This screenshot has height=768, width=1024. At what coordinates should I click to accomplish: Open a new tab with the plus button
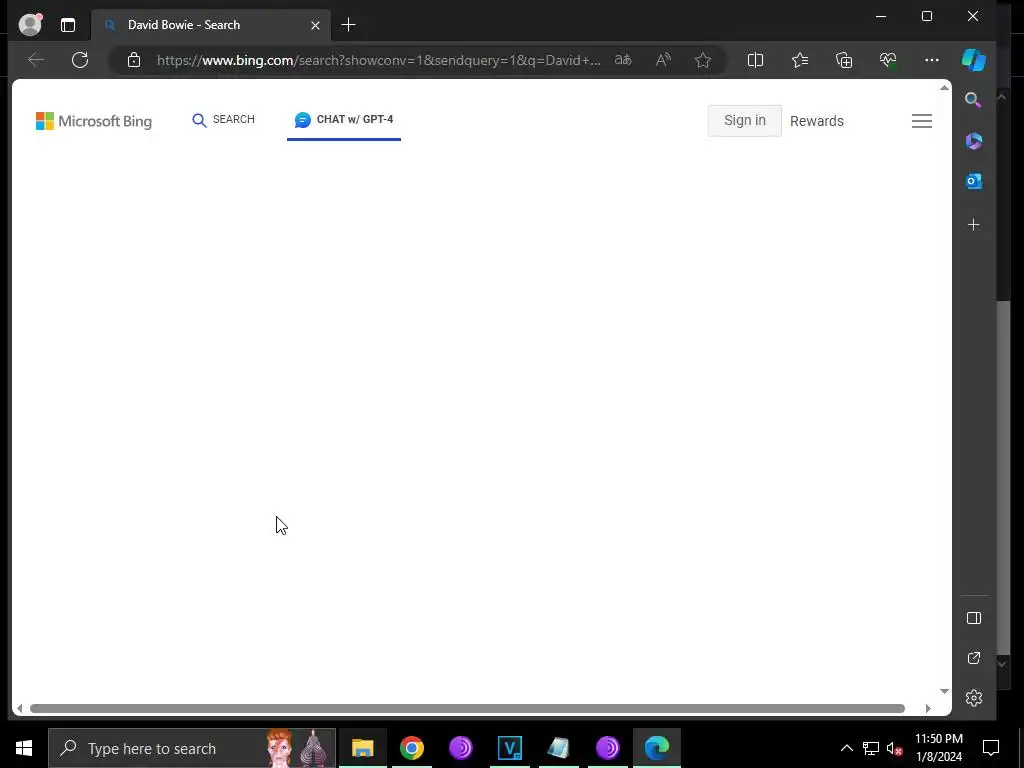point(349,25)
